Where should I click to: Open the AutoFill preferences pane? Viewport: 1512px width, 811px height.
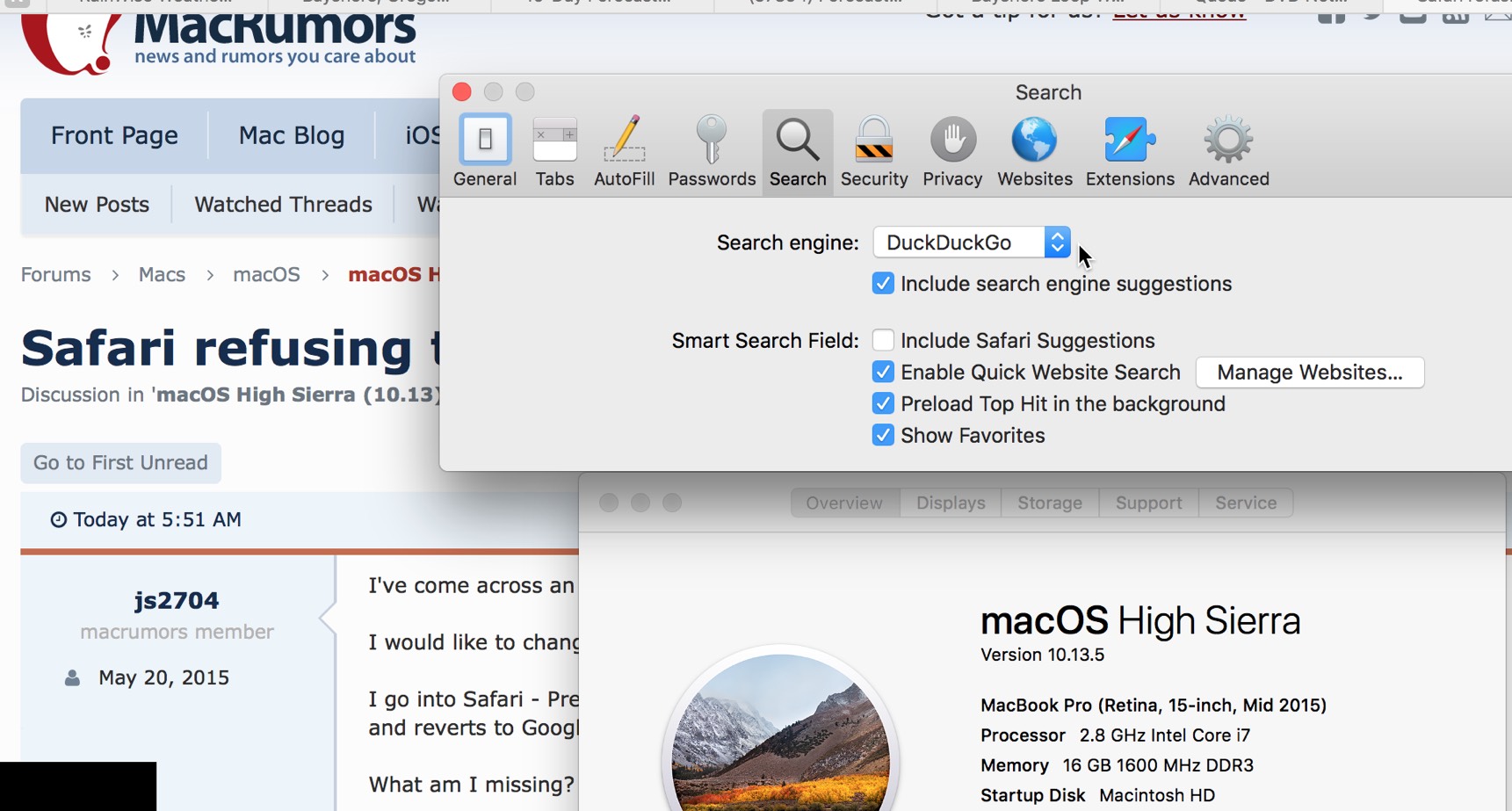(x=625, y=152)
